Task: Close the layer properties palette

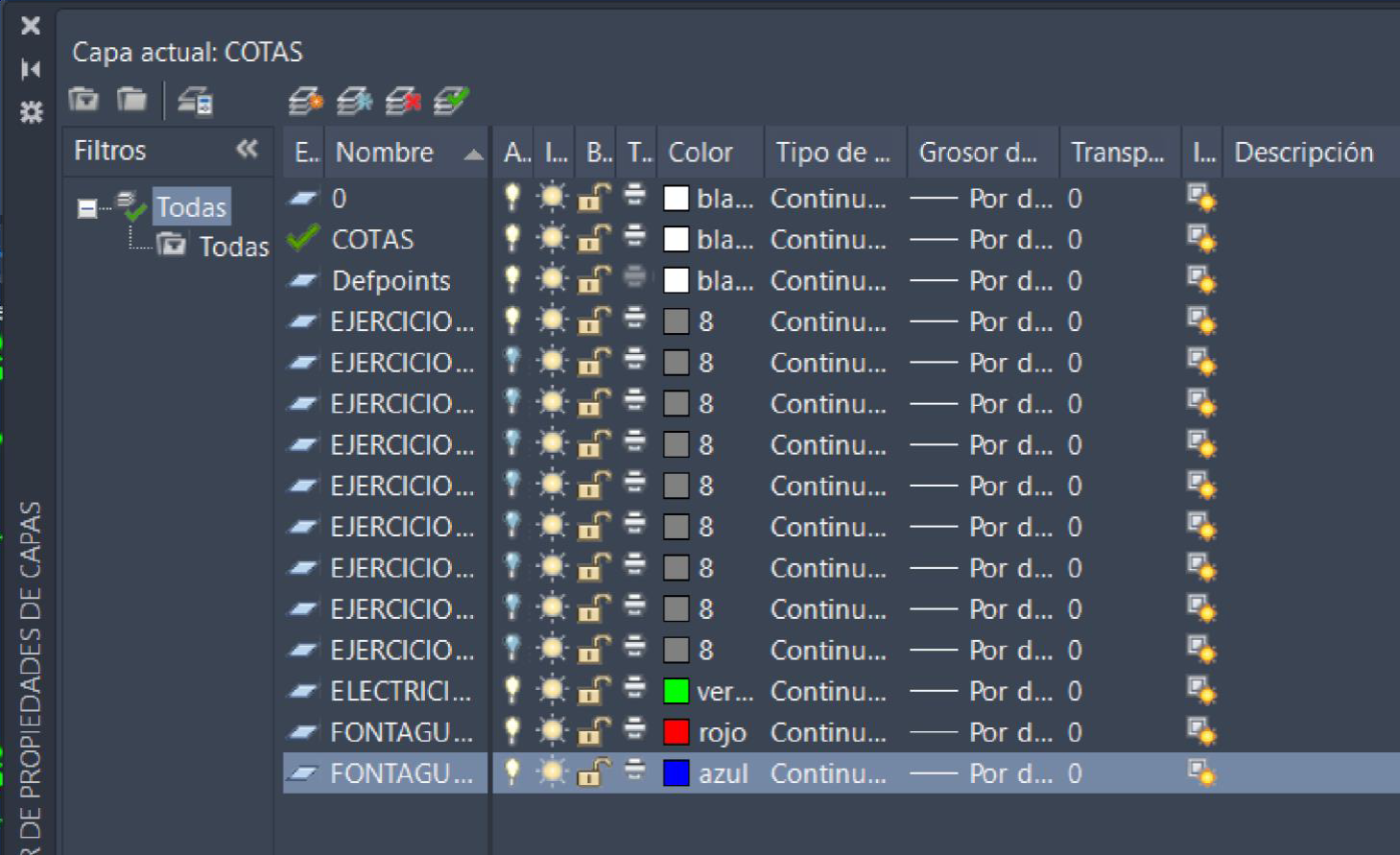Action: pos(31,26)
